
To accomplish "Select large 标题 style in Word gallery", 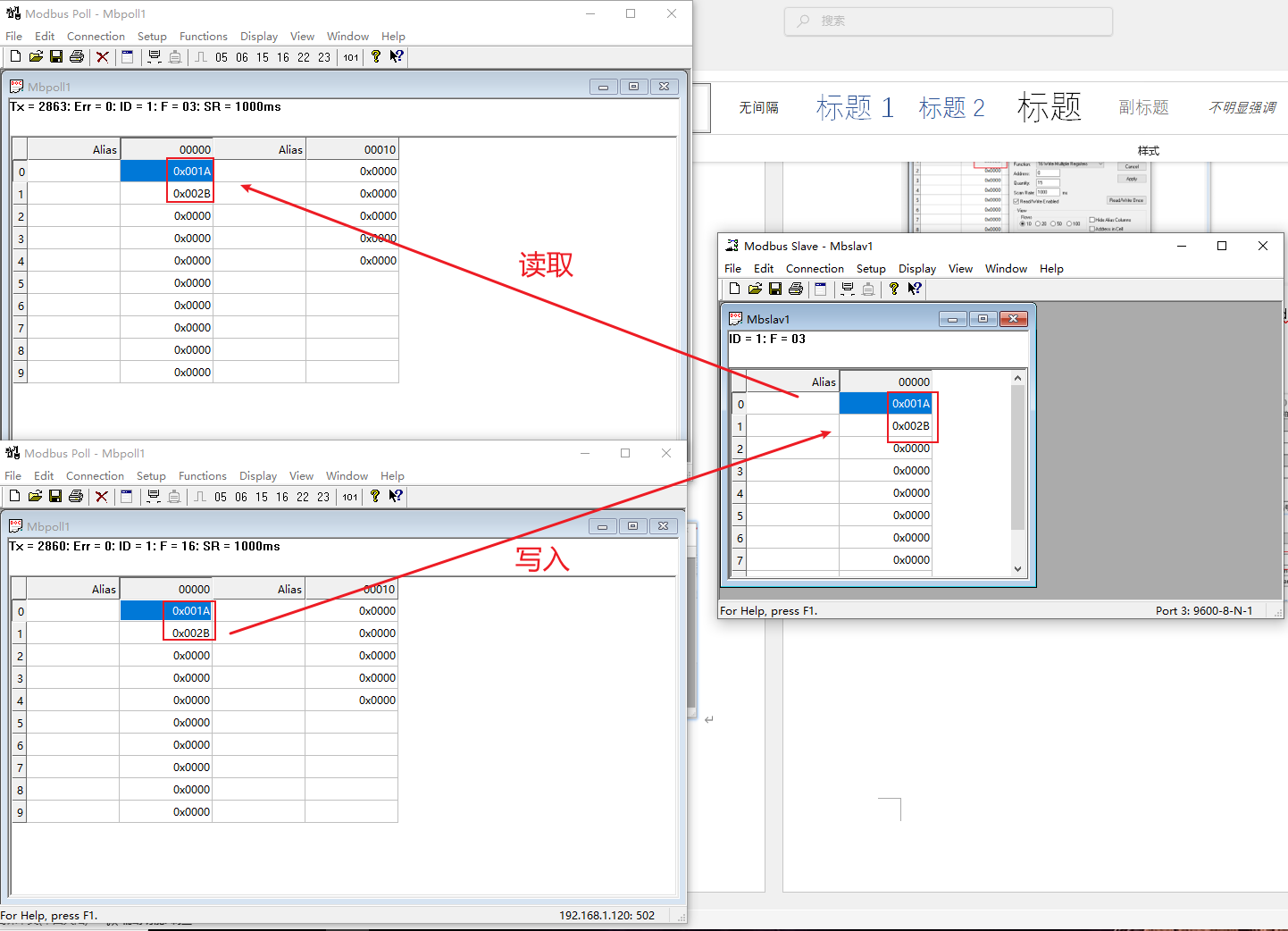I will (x=1050, y=107).
